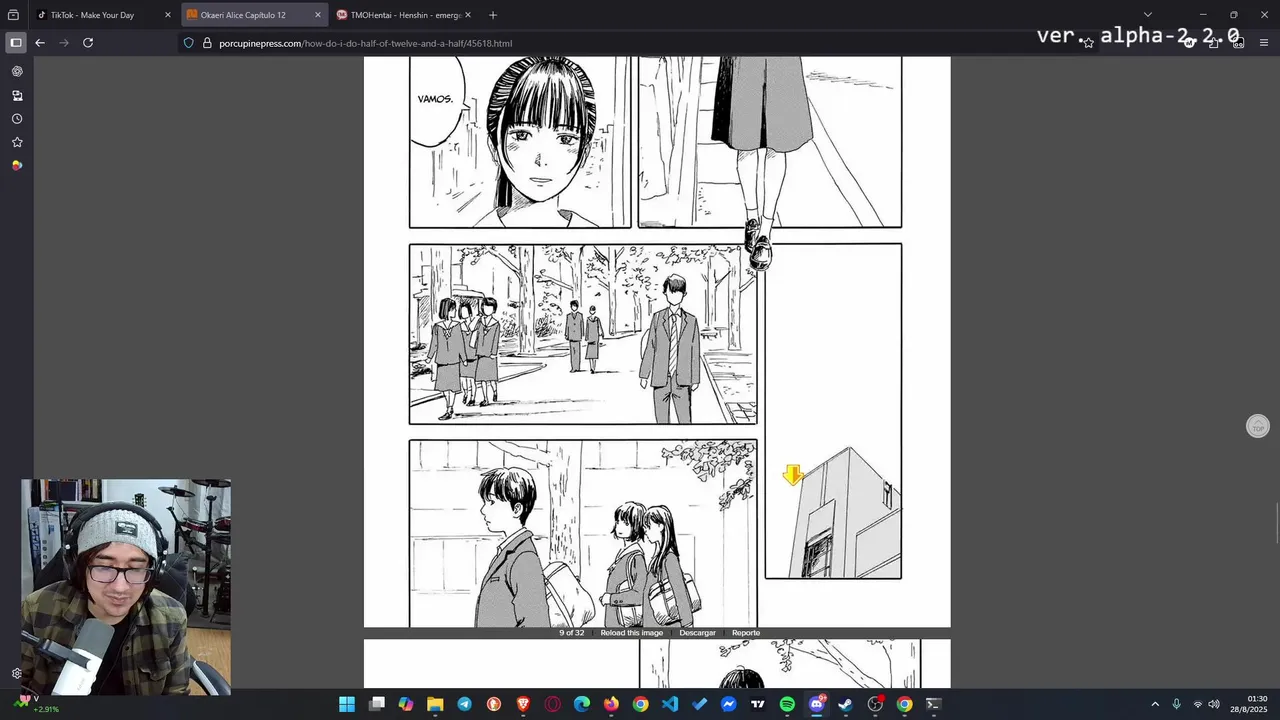The height and width of the screenshot is (720, 1280).
Task: Click the colorful extension icon in sidebar
Action: (17, 166)
